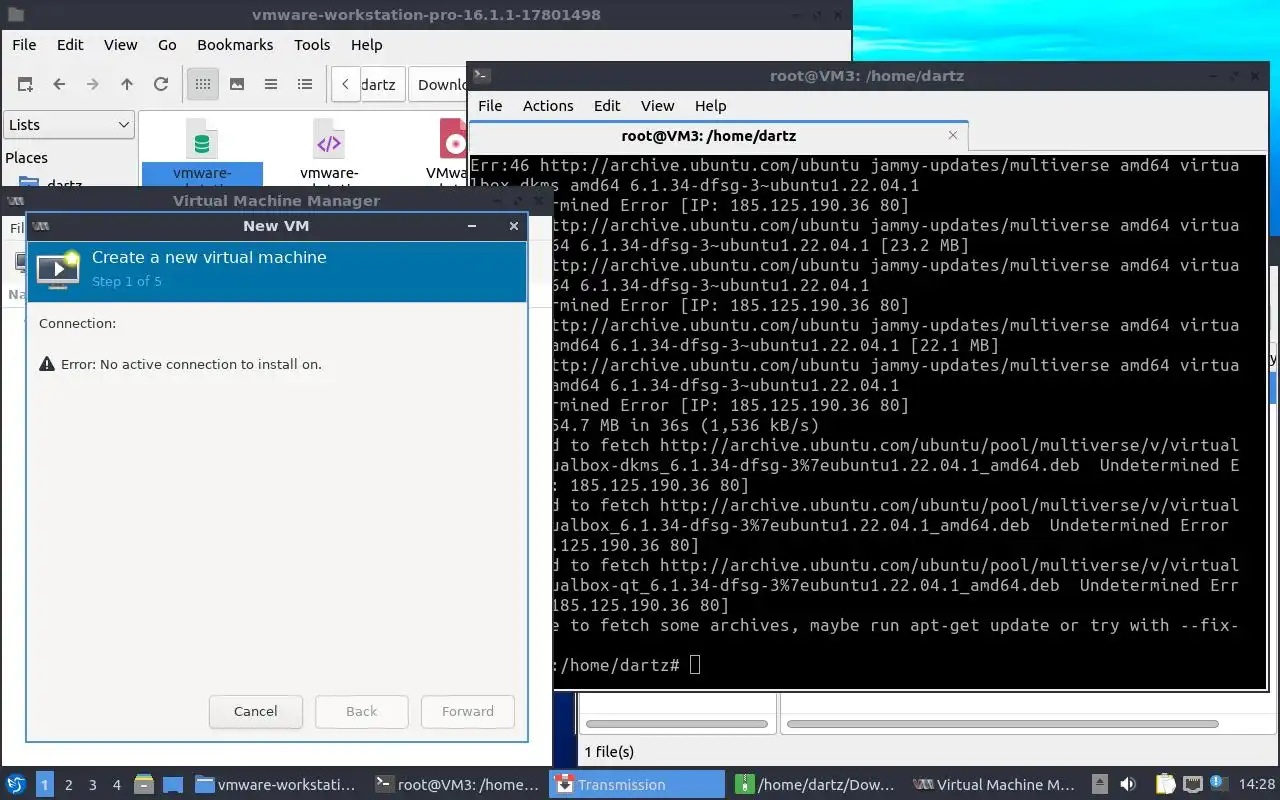Go up to the parent folder
Image resolution: width=1280 pixels, height=800 pixels.
[127, 84]
